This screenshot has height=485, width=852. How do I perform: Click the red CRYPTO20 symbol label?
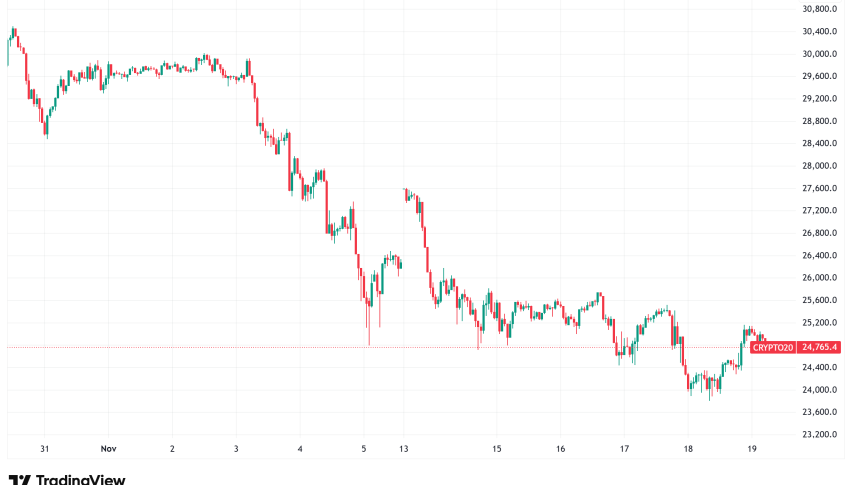(x=774, y=347)
